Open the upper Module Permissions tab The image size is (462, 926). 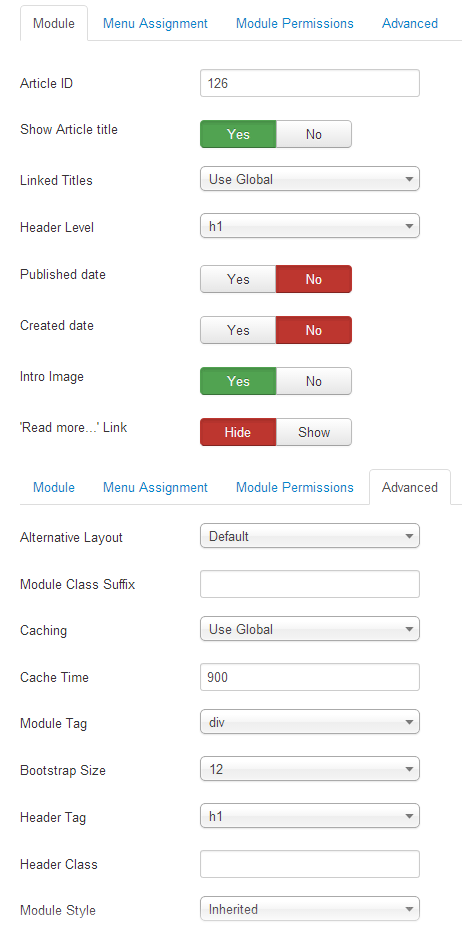click(x=295, y=24)
